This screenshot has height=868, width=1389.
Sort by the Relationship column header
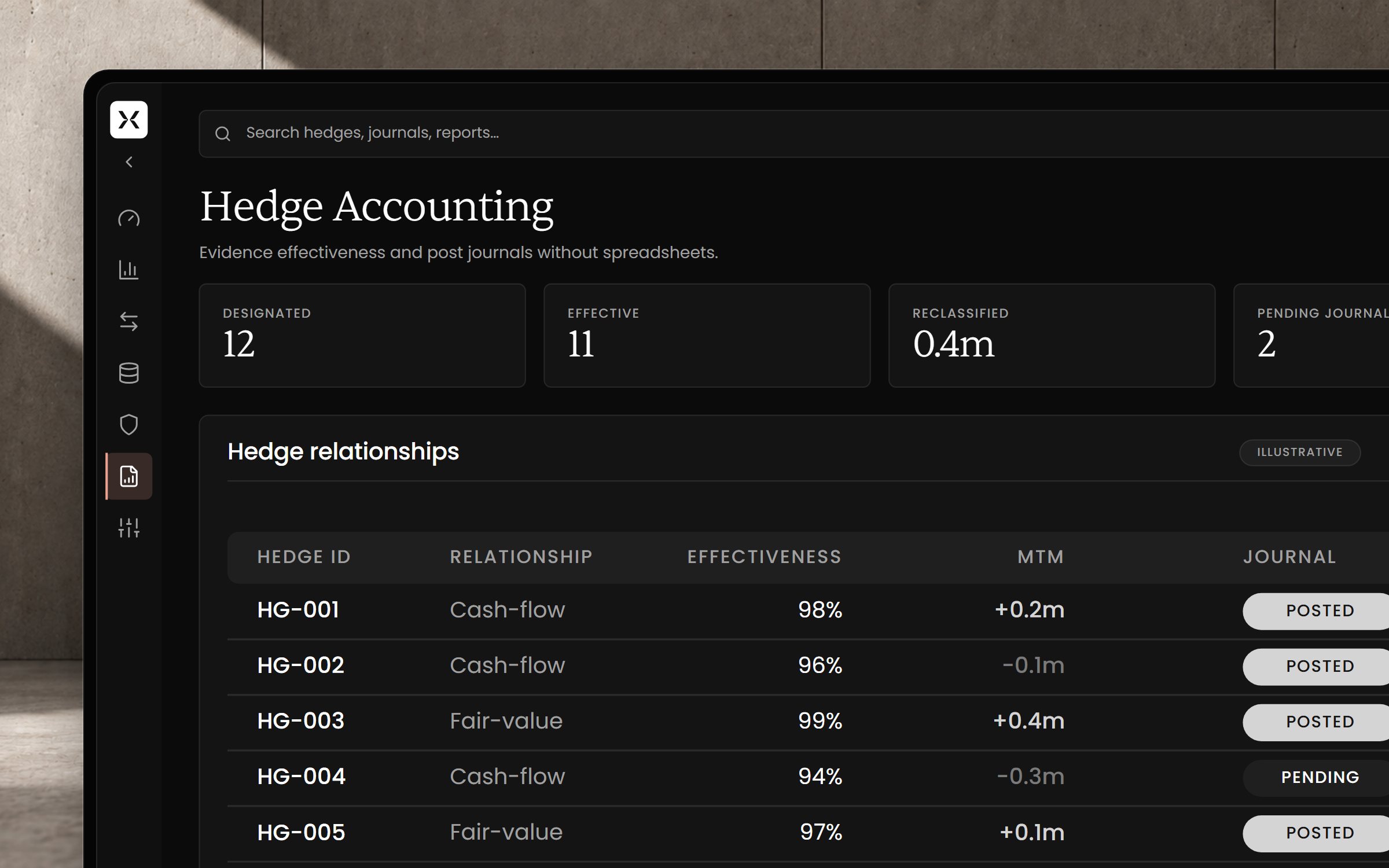pos(521,557)
